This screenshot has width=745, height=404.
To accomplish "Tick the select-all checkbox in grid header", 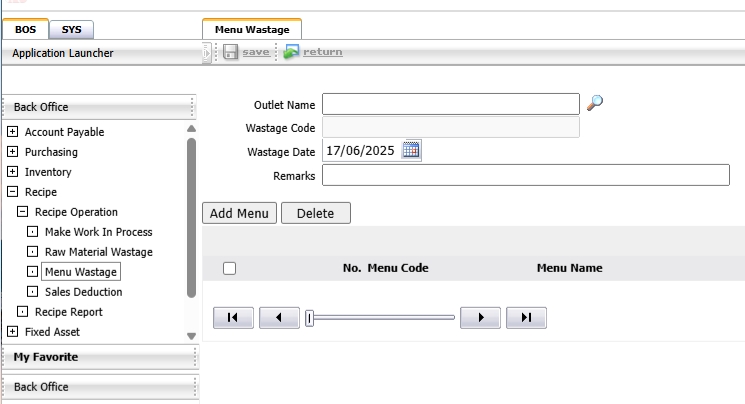I will click(230, 268).
